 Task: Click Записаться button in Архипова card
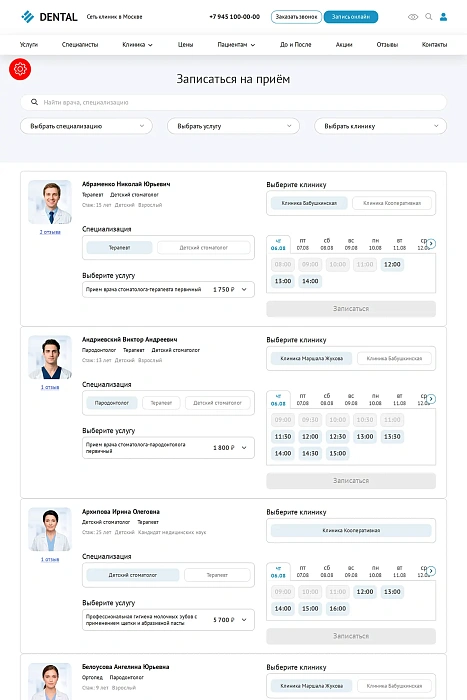coord(351,636)
